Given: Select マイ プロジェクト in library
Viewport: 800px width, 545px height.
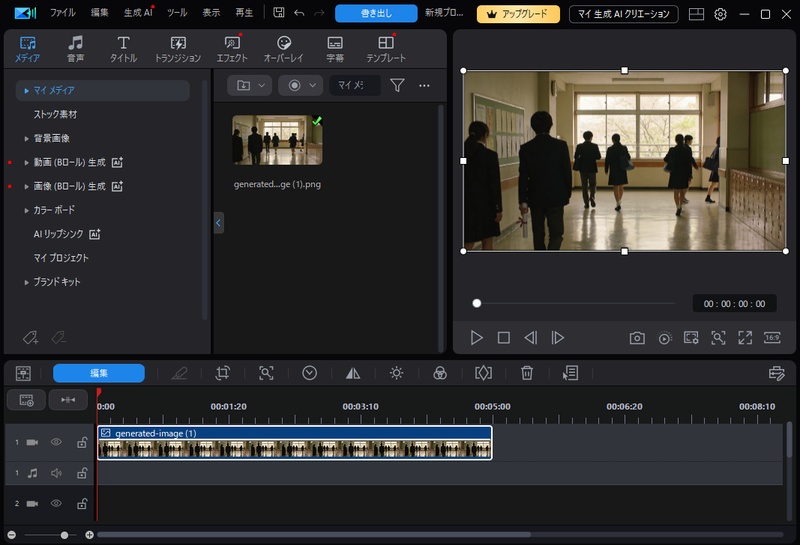Looking at the screenshot, I should (x=61, y=258).
